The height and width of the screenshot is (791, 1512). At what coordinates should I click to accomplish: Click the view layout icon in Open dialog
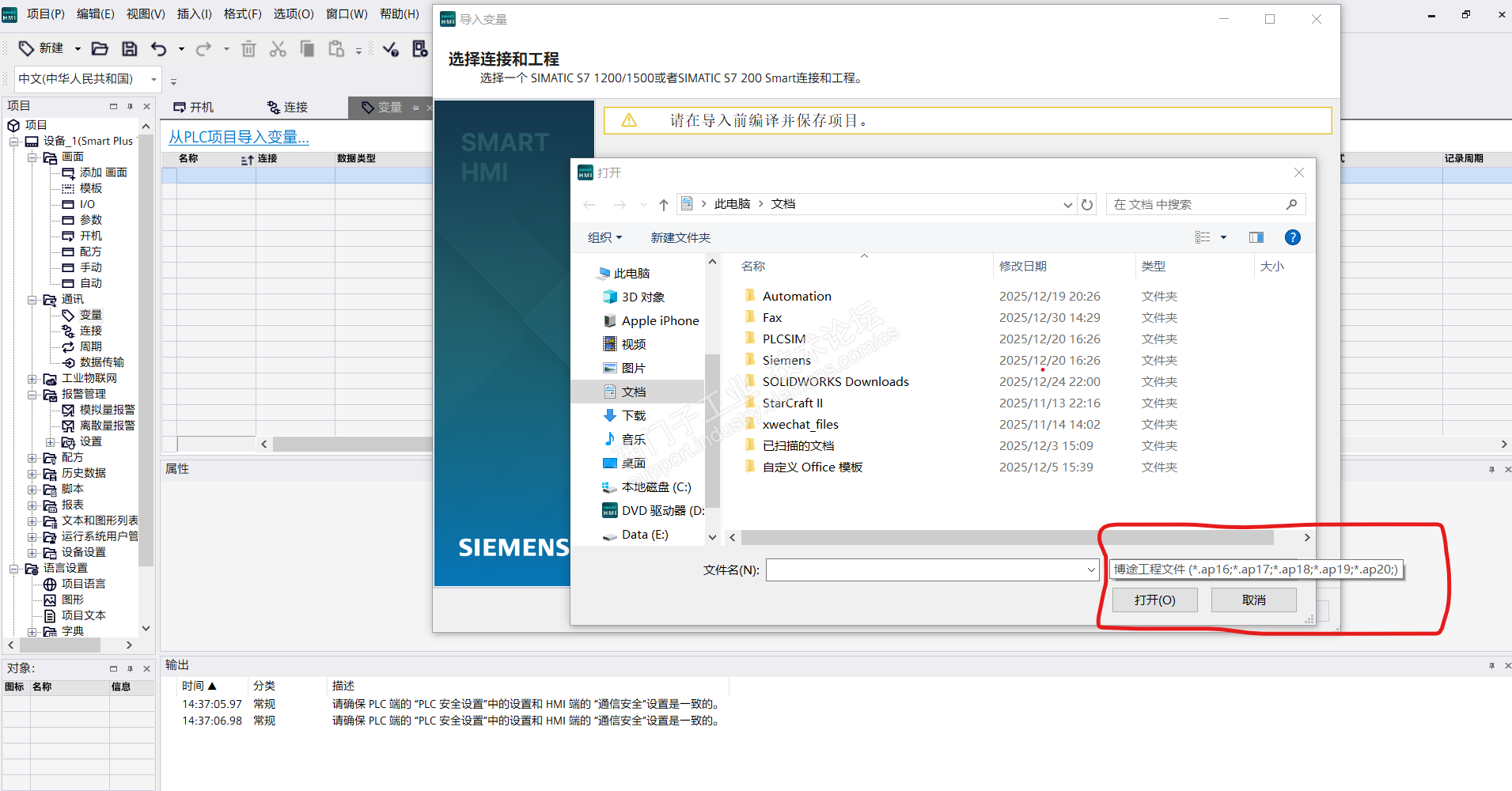pos(1203,237)
